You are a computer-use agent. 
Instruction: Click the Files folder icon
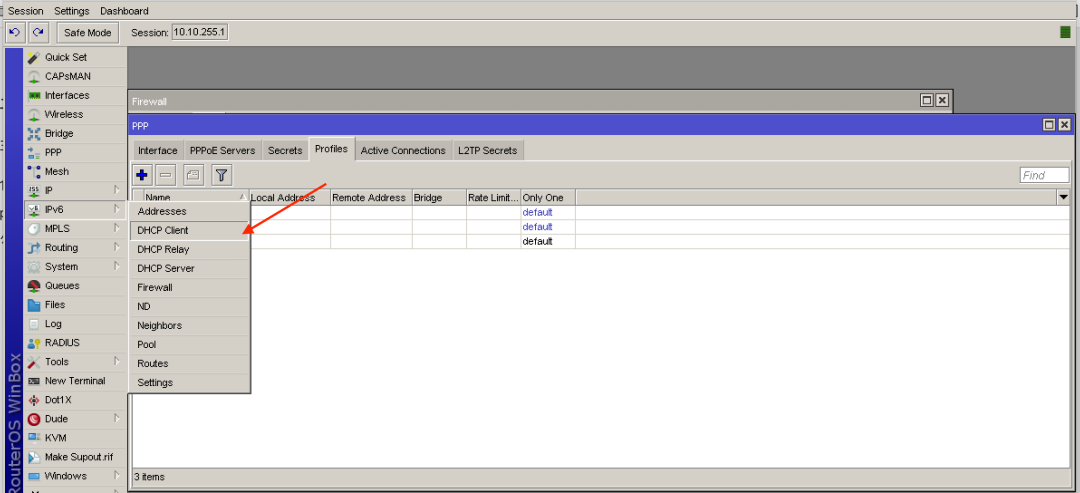tap(34, 304)
